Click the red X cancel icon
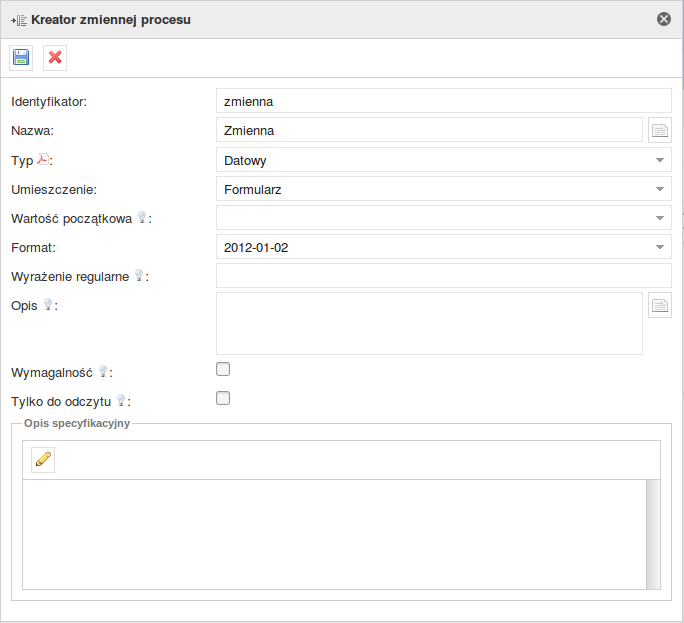This screenshot has width=684, height=623. pos(55,58)
